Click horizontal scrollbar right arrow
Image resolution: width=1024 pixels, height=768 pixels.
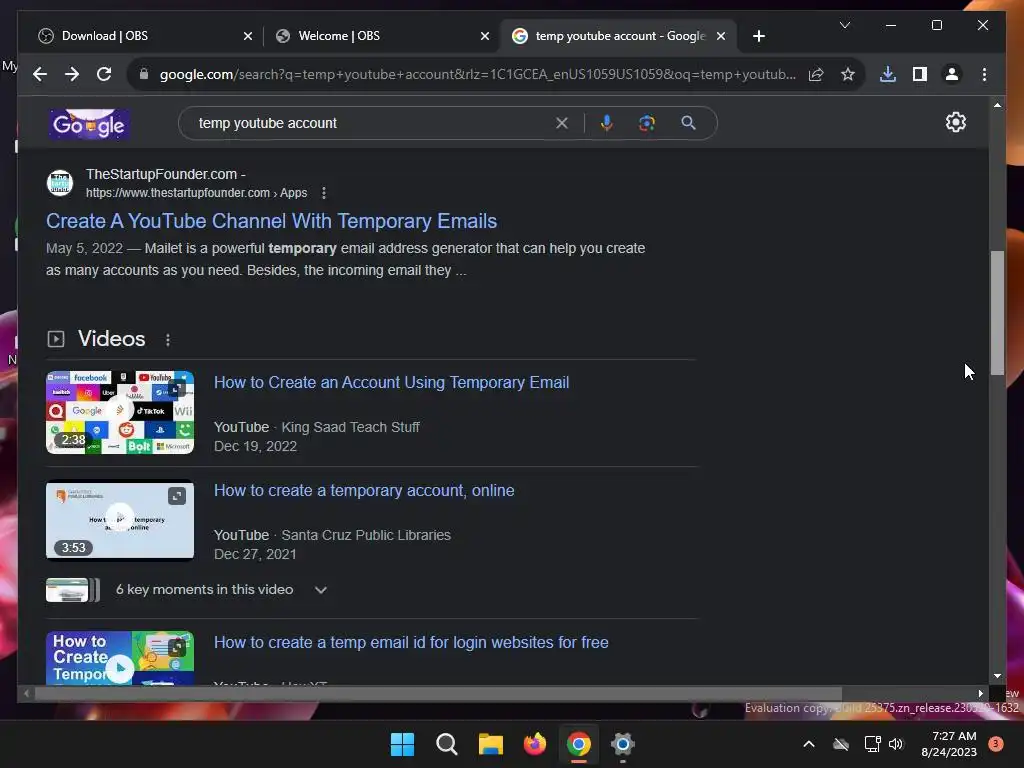point(980,694)
